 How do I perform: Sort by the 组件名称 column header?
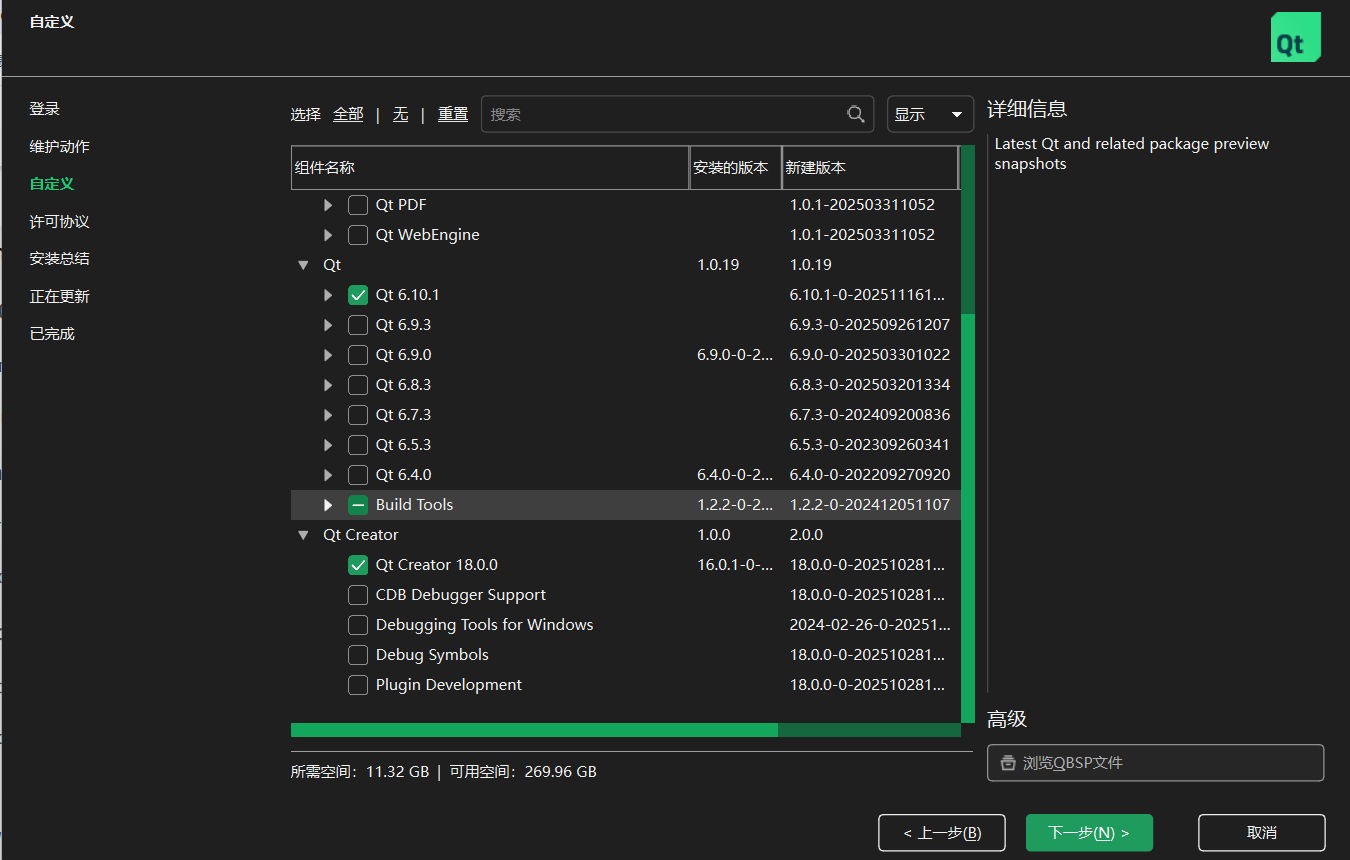click(490, 168)
